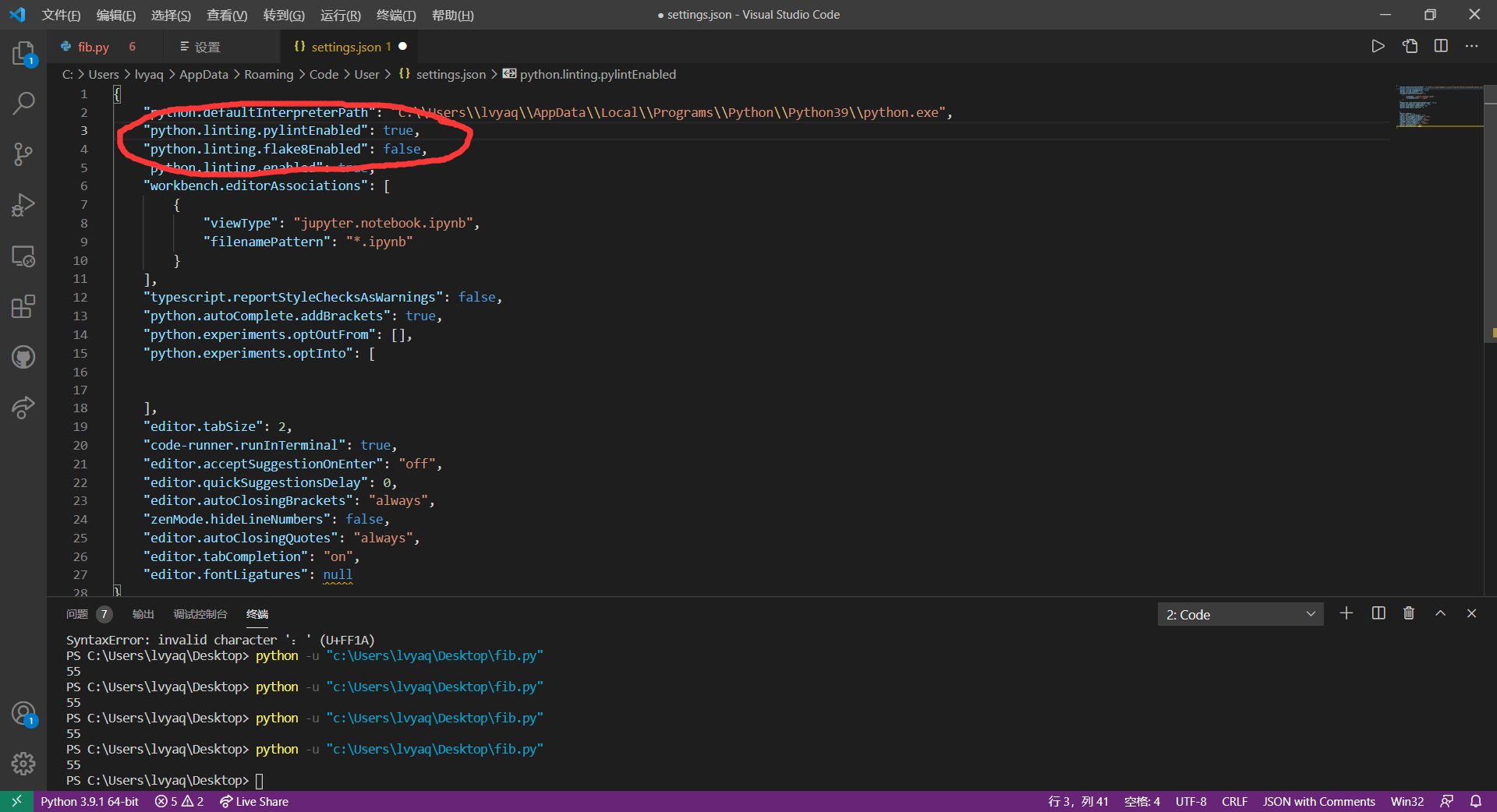Open the Source Control view
Viewport: 1497px width, 812px height.
coord(23,154)
